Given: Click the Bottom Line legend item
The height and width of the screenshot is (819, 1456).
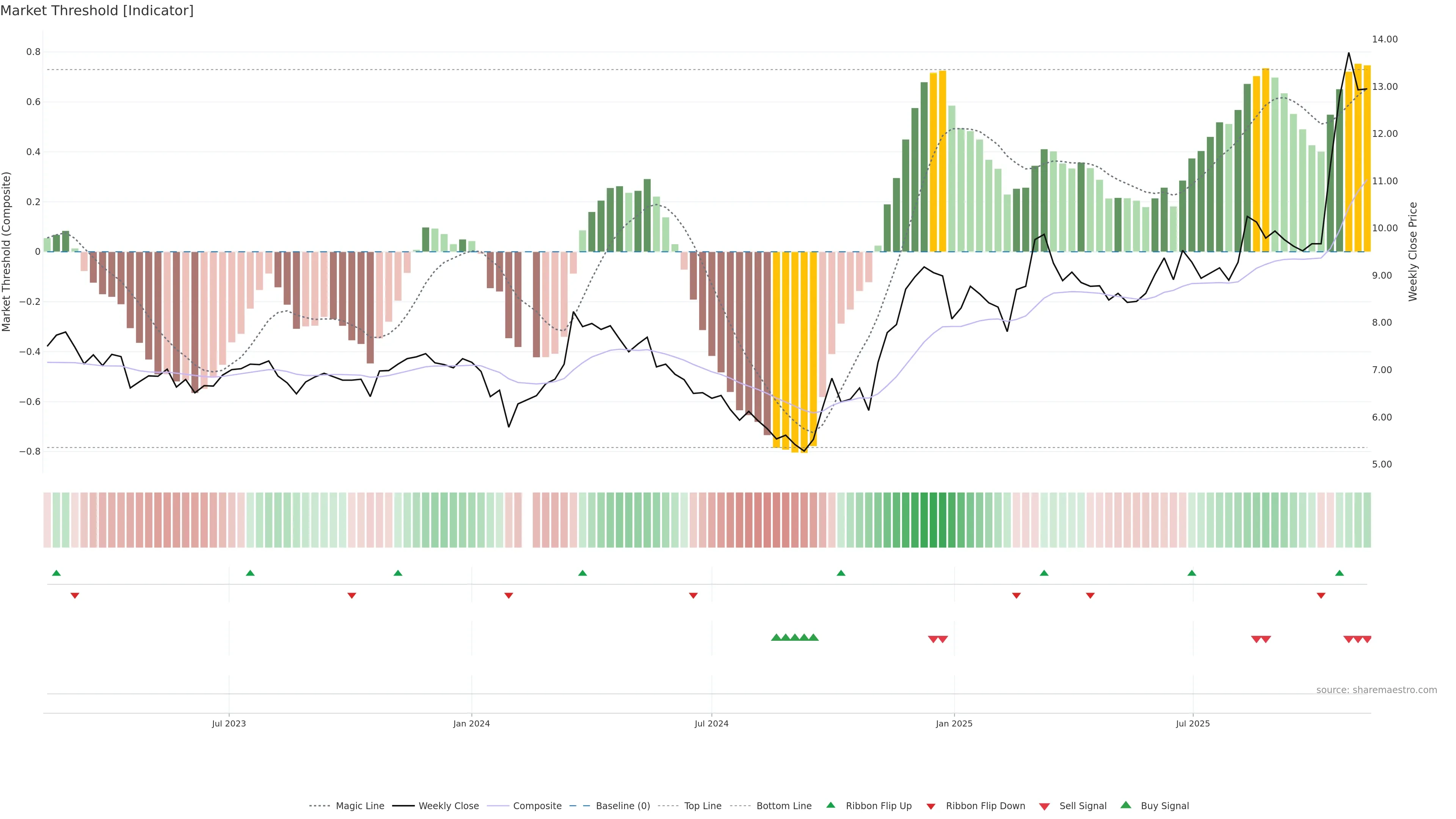Looking at the screenshot, I should click(x=783, y=806).
